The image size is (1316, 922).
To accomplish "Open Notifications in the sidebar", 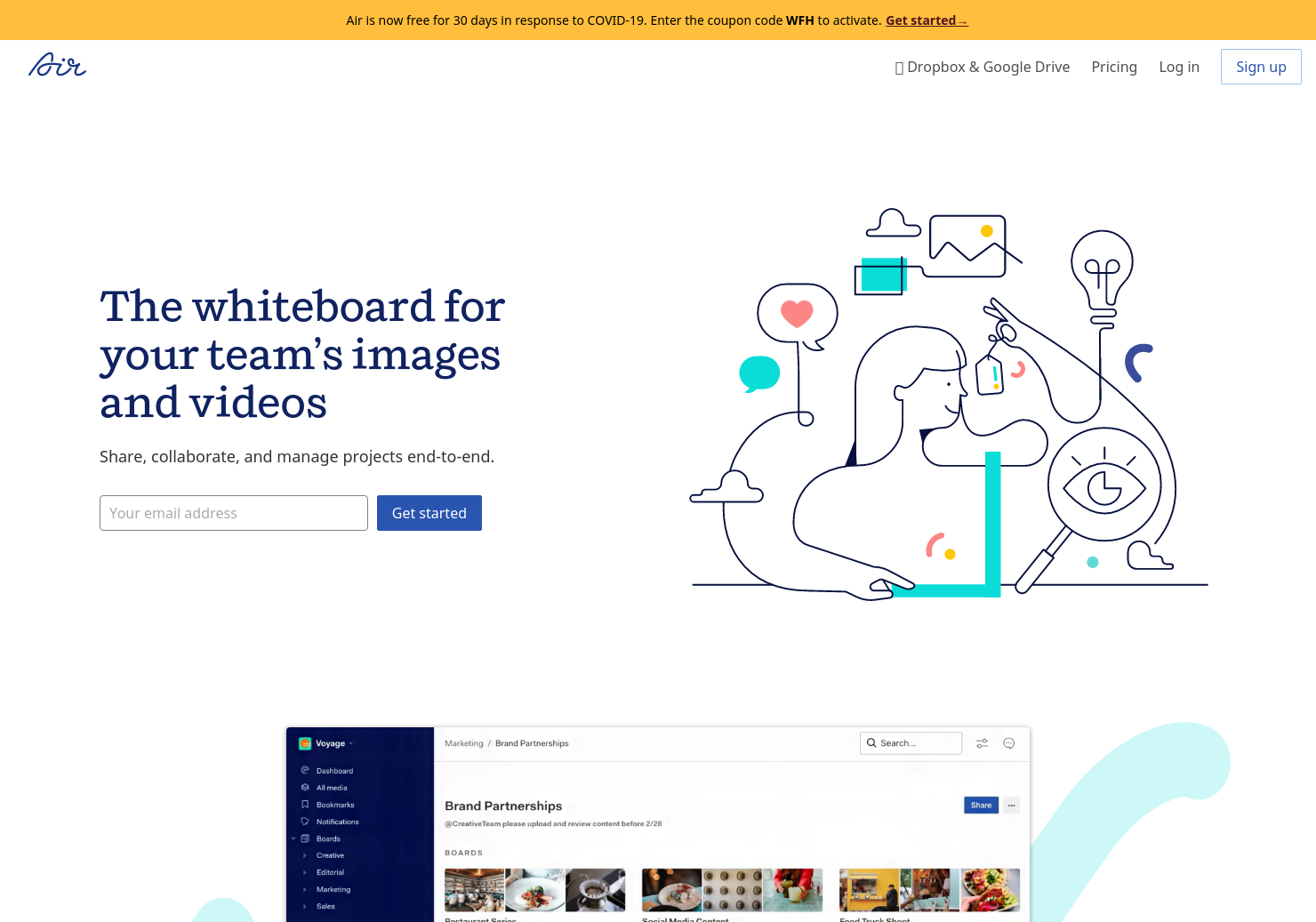I will [338, 822].
